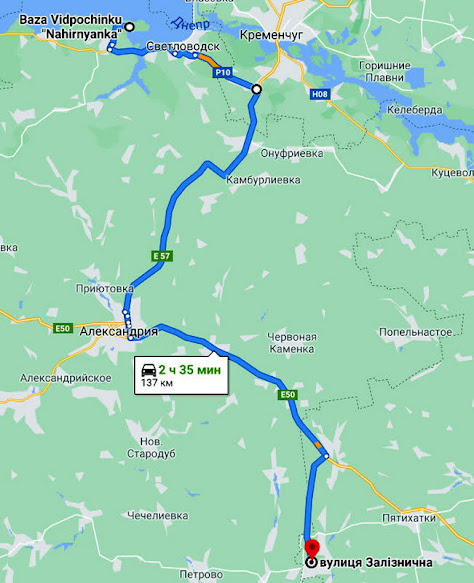This screenshot has height=583, width=474.
Task: Select the Светловодск town label
Action: pos(183,46)
